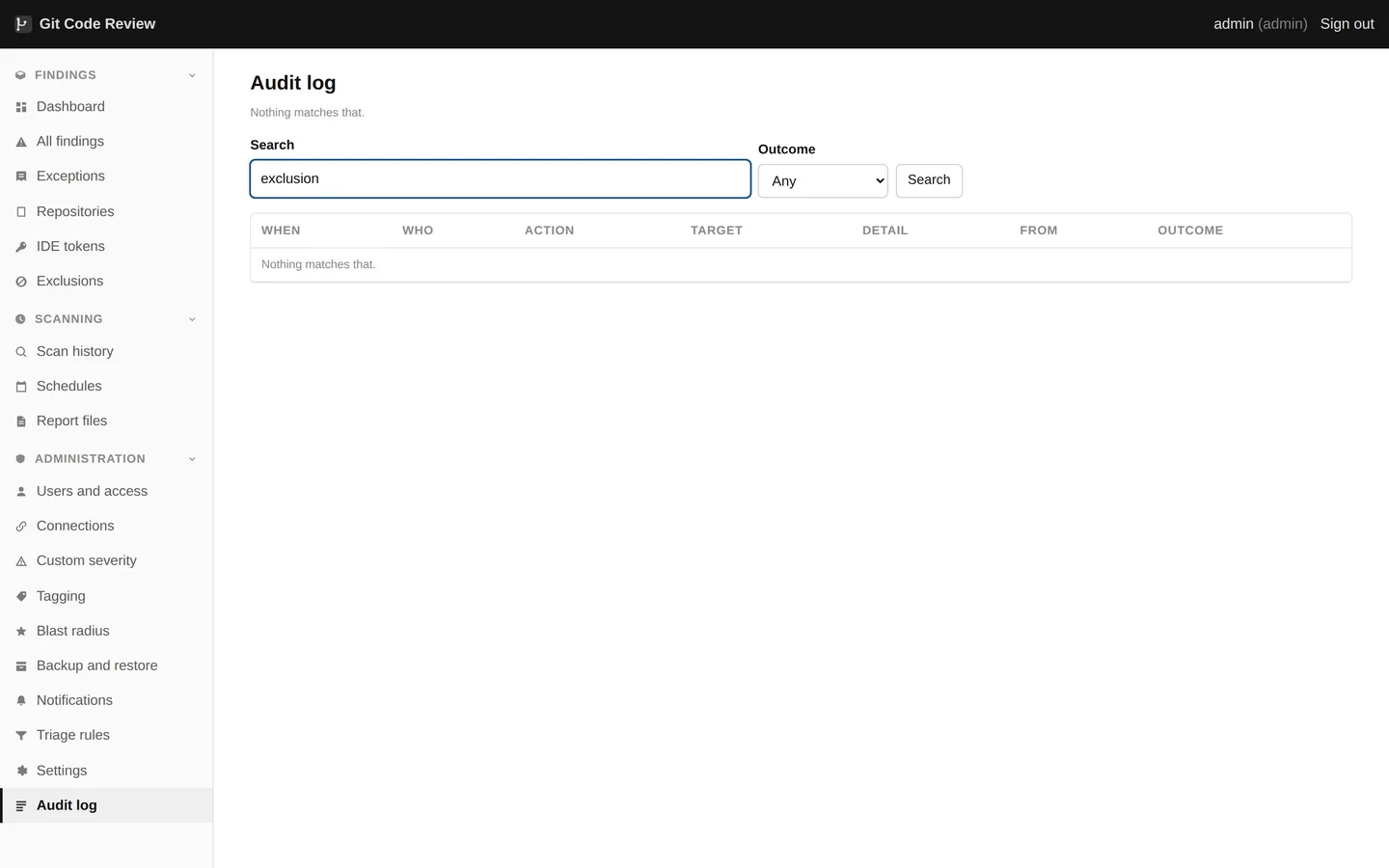Viewport: 1389px width, 868px height.
Task: Click the Git Code Review logo icon
Action: coord(22,24)
